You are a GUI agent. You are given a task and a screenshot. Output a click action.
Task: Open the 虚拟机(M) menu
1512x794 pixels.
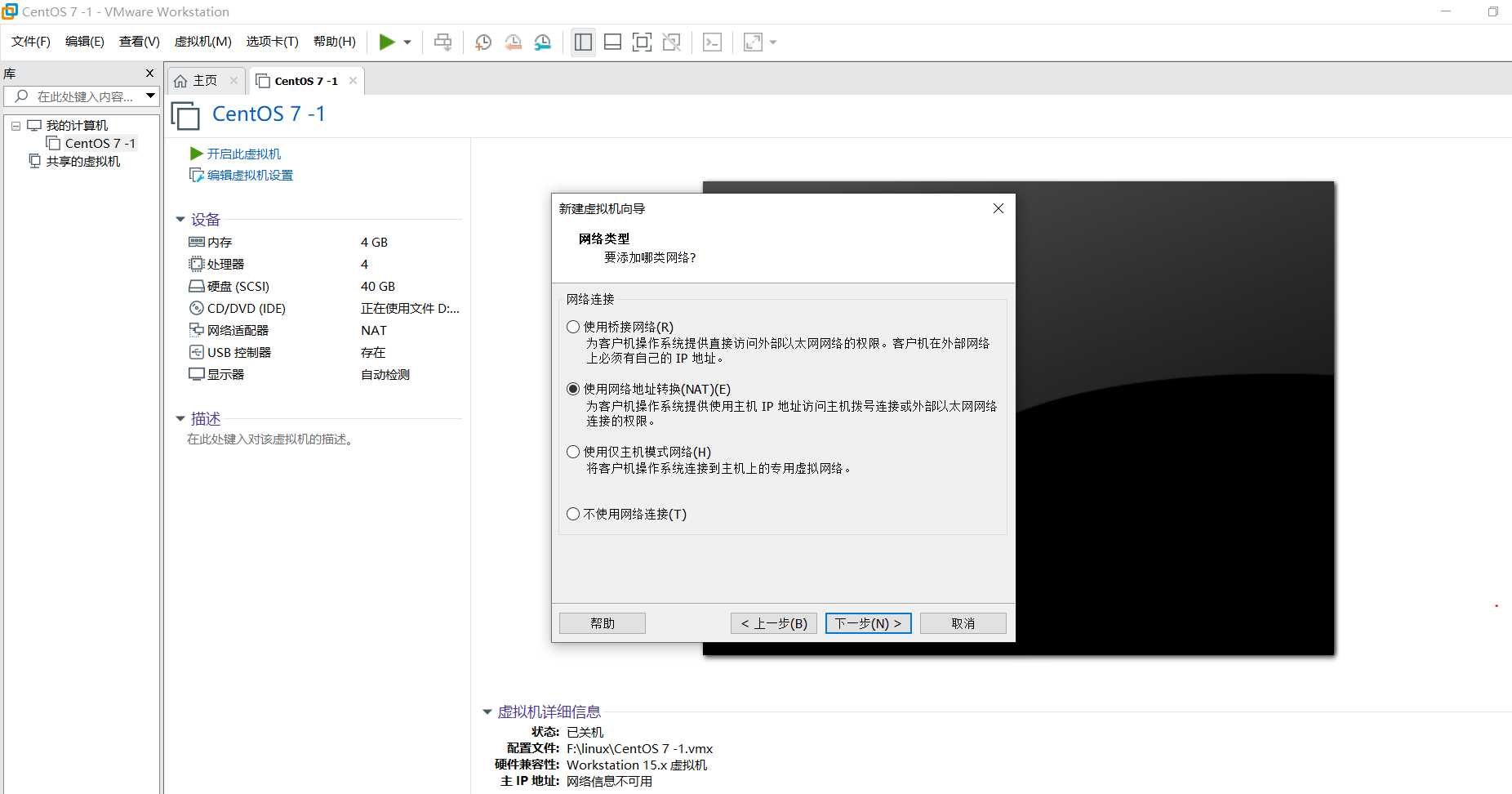pyautogui.click(x=203, y=42)
